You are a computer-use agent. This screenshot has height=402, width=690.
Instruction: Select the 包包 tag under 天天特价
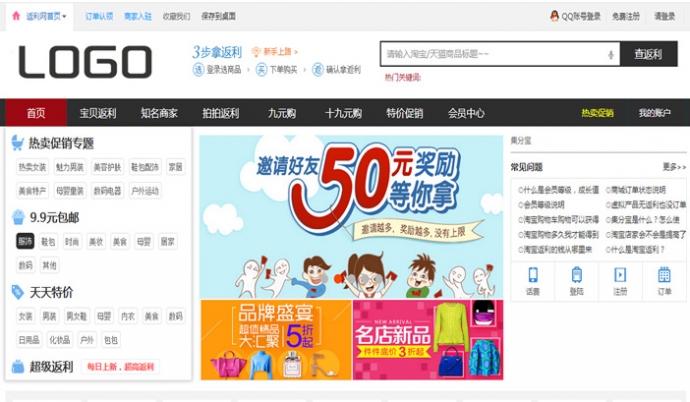[x=110, y=340]
